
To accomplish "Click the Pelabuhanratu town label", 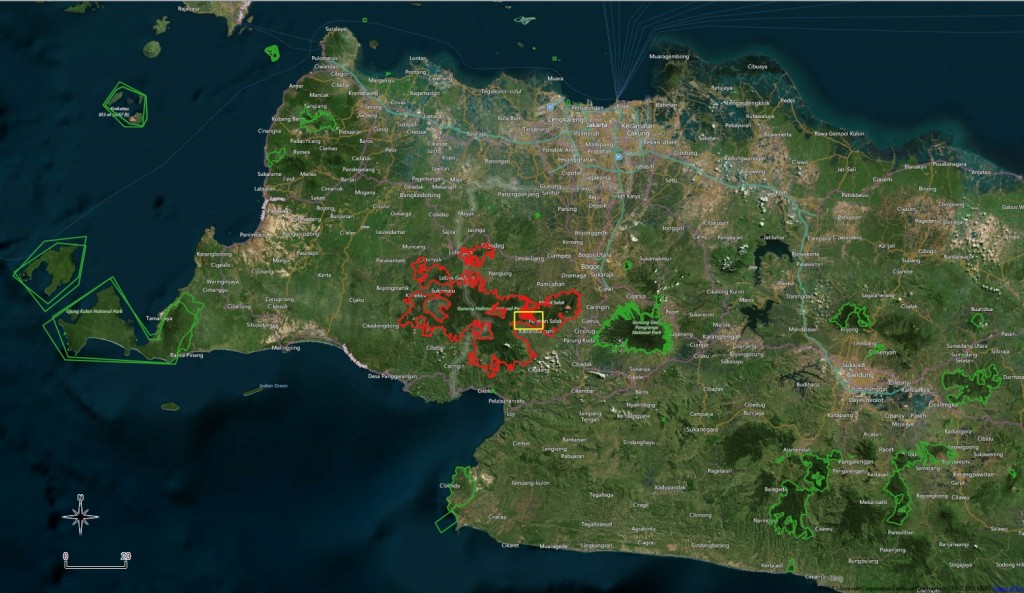I will pyautogui.click(x=506, y=401).
